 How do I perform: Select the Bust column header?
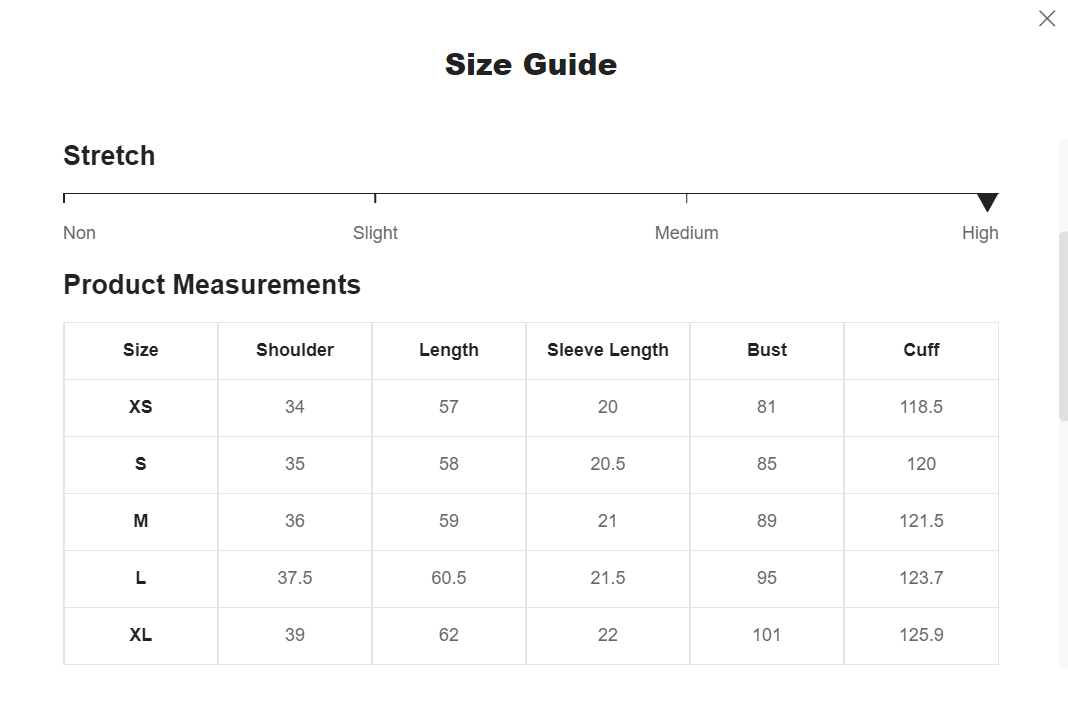[x=767, y=350]
